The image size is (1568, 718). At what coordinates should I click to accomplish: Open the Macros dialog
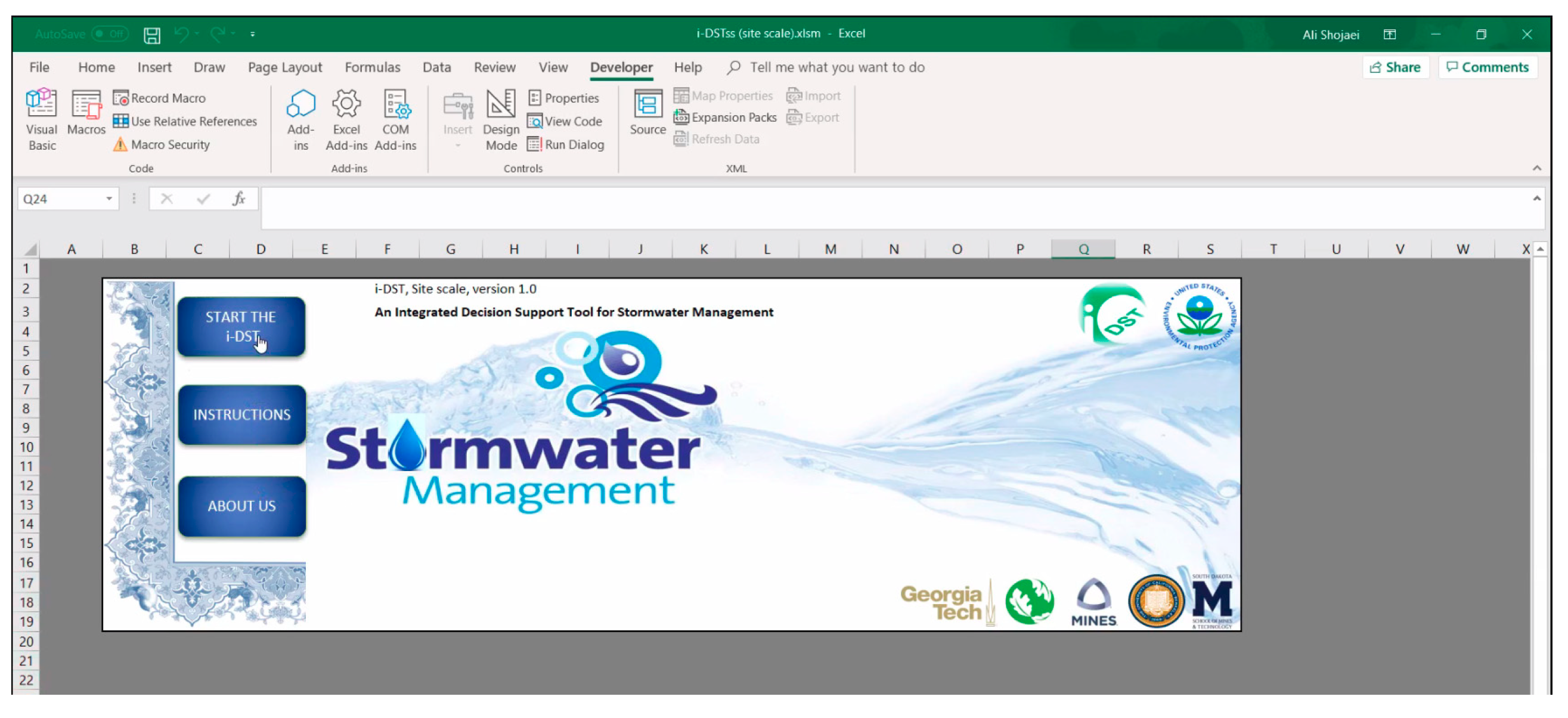[86, 113]
